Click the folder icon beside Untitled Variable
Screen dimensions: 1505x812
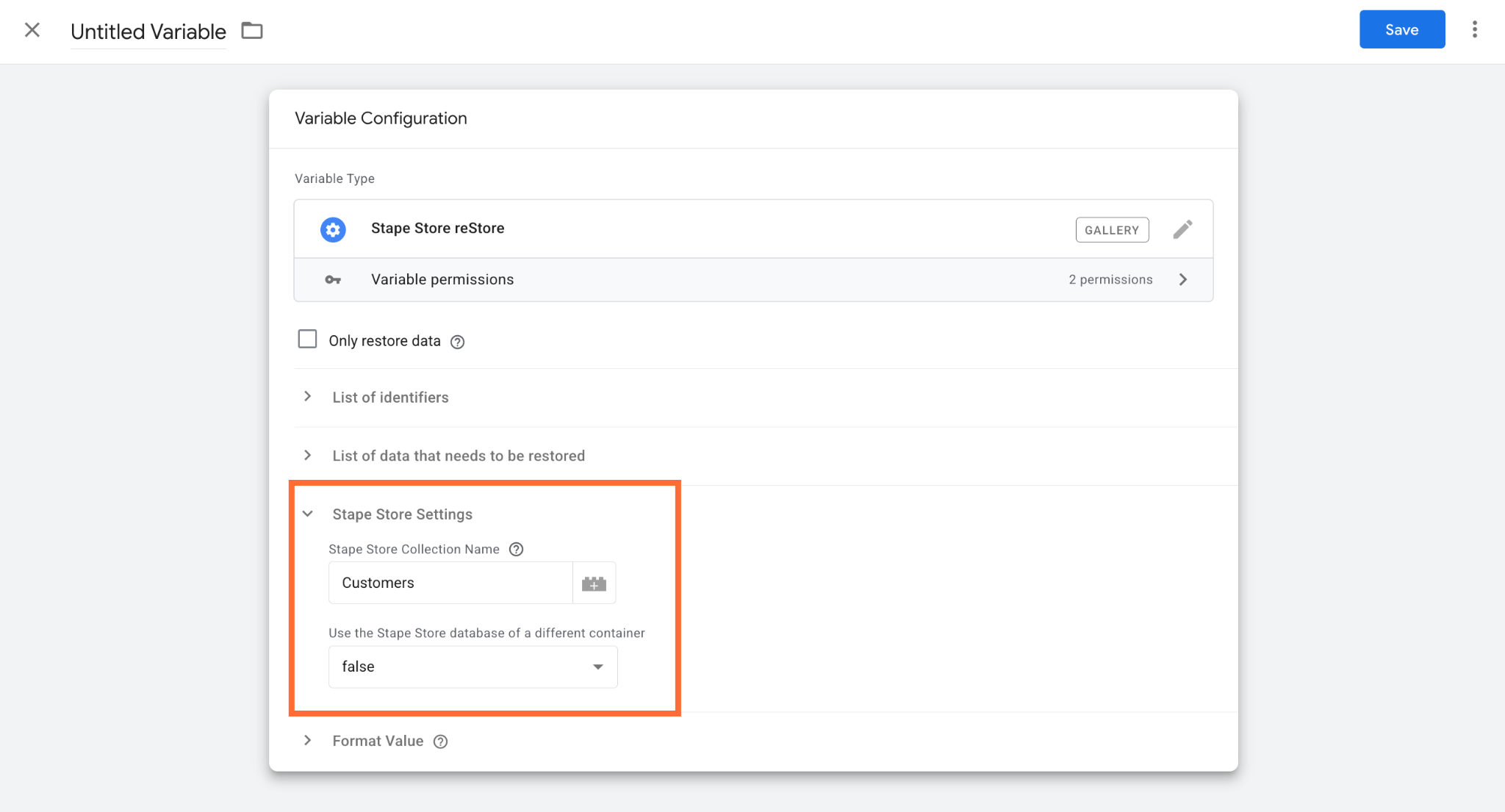(x=252, y=31)
